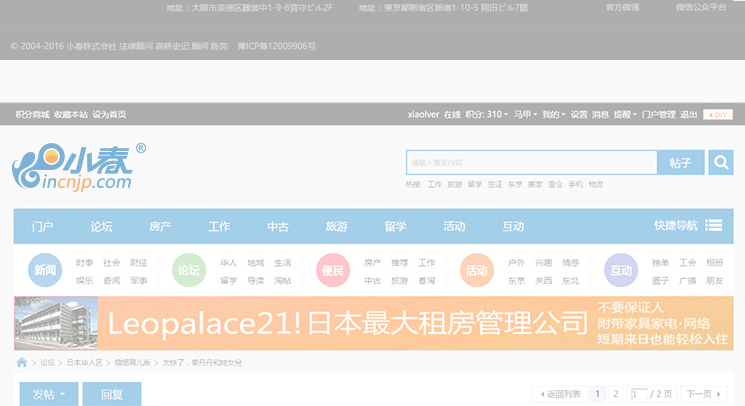Viewport: 745px width, 406px height.
Task: Open the 发帖 dropdown button
Action: point(49,394)
